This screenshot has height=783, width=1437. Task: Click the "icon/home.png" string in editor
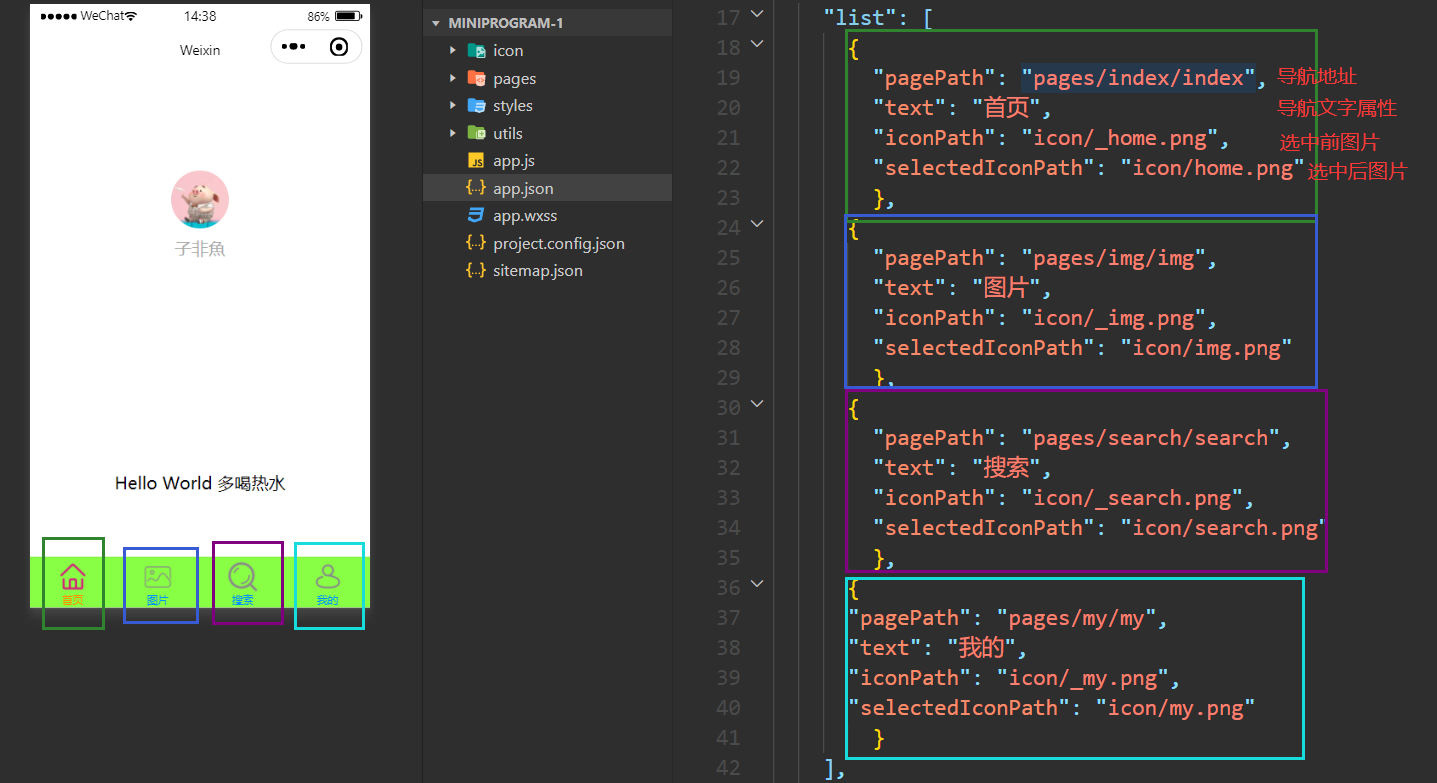tap(1213, 168)
